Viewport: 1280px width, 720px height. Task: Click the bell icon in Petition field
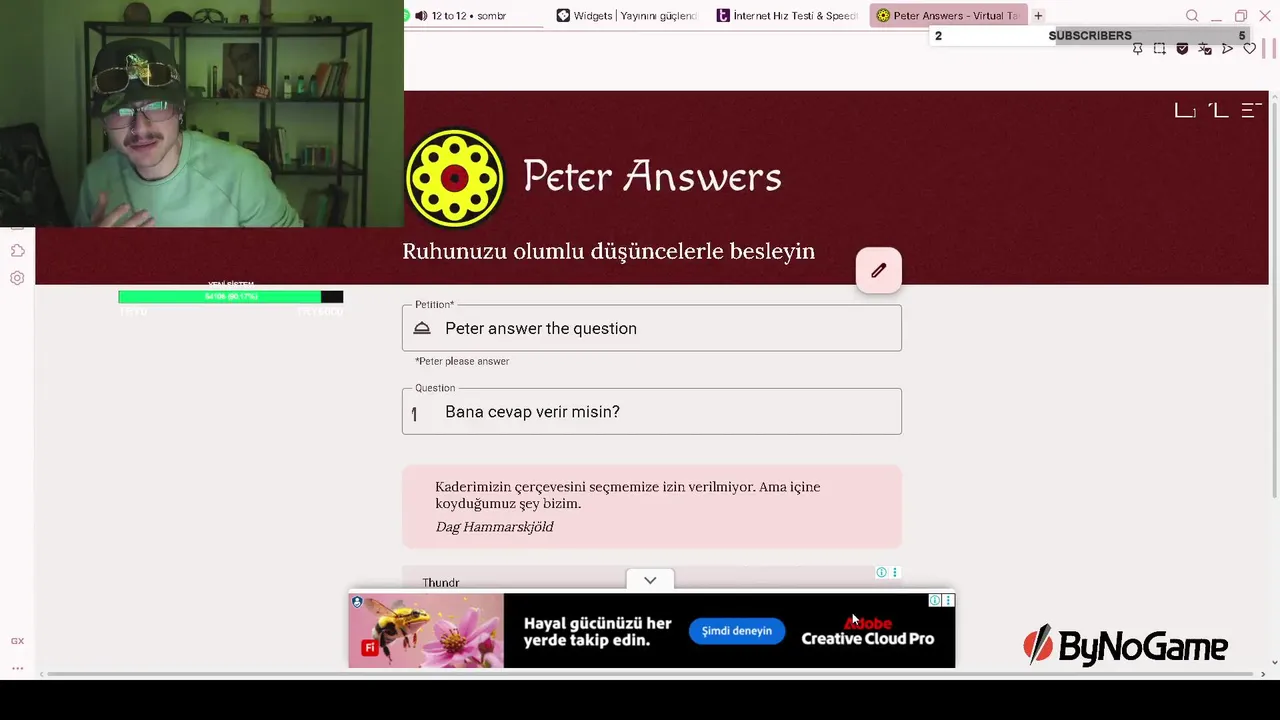pyautogui.click(x=422, y=328)
